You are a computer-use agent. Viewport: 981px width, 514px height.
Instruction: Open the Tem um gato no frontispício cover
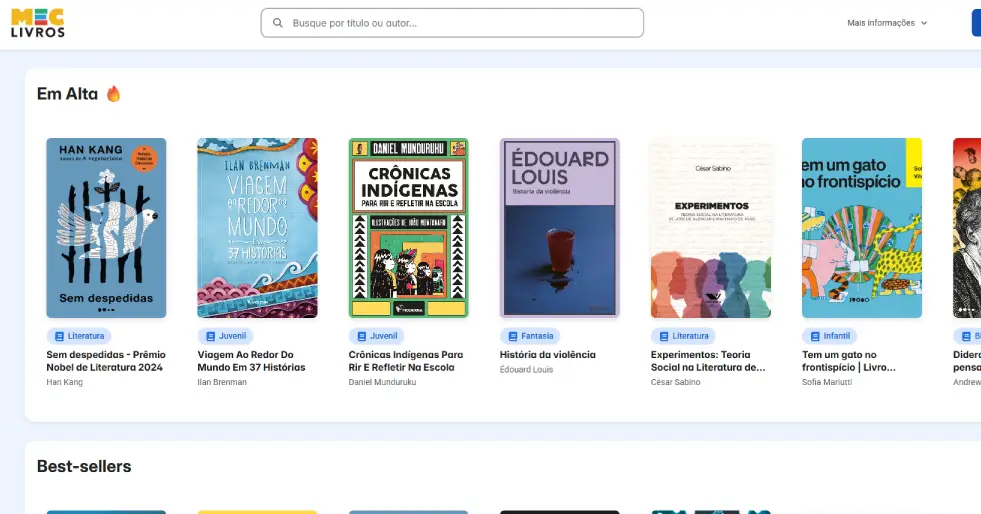click(862, 228)
